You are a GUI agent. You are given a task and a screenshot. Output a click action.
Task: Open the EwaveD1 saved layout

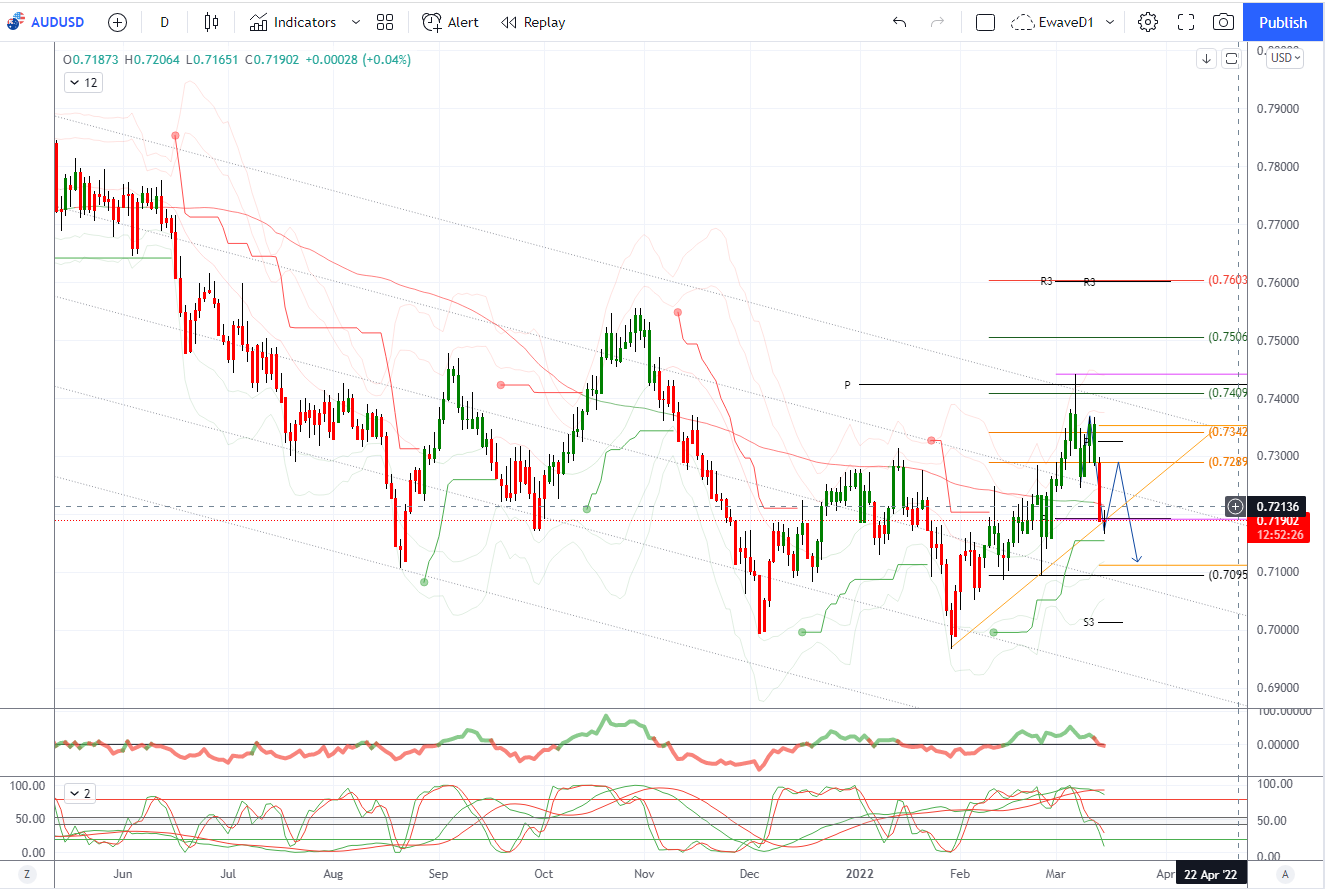1053,22
